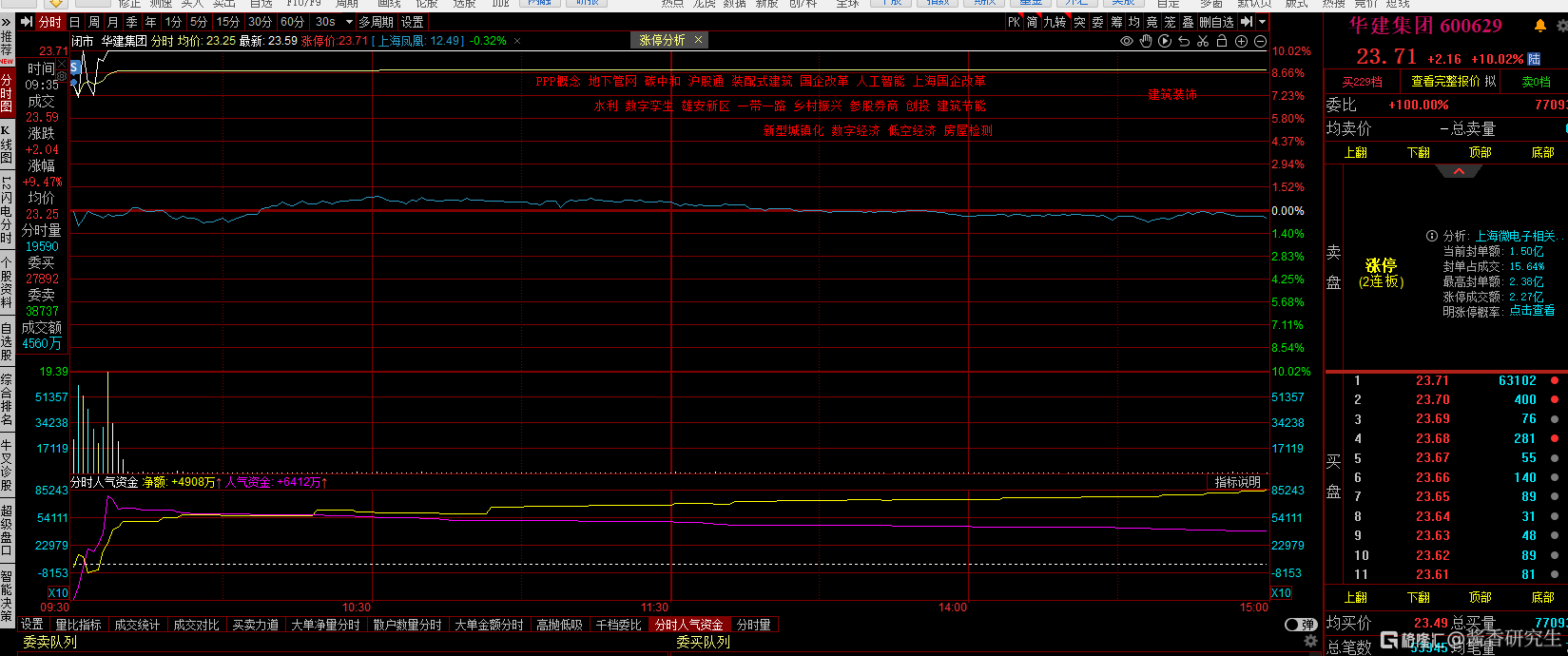Viewport: 1568px width, 656px height.
Task: Toggle the padlock lock icon
Action: [1222, 41]
